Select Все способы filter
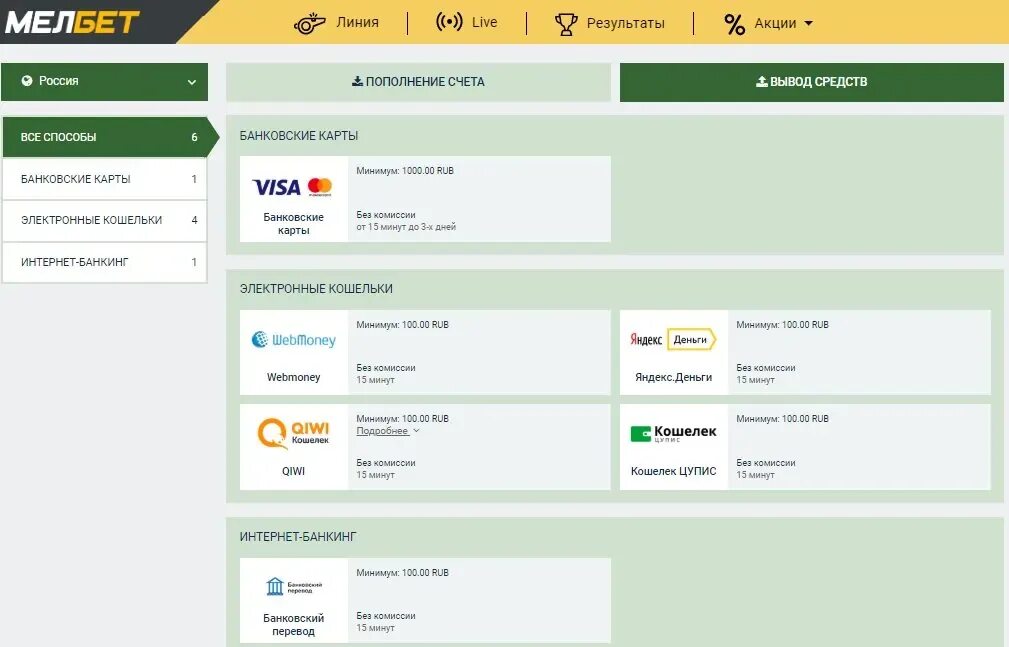1009x647 pixels. pos(111,137)
